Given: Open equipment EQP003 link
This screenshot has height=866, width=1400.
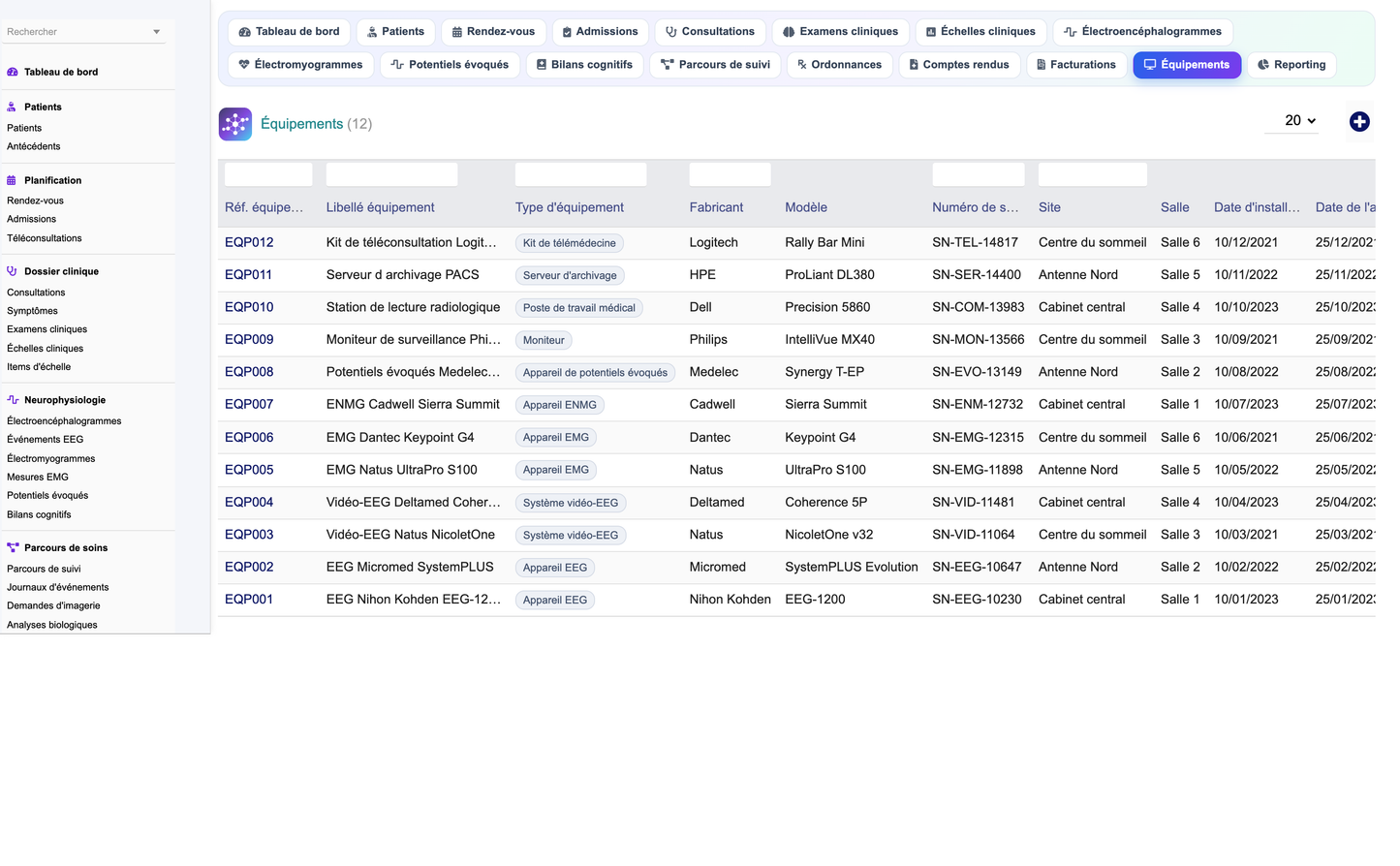Looking at the screenshot, I should point(249,535).
